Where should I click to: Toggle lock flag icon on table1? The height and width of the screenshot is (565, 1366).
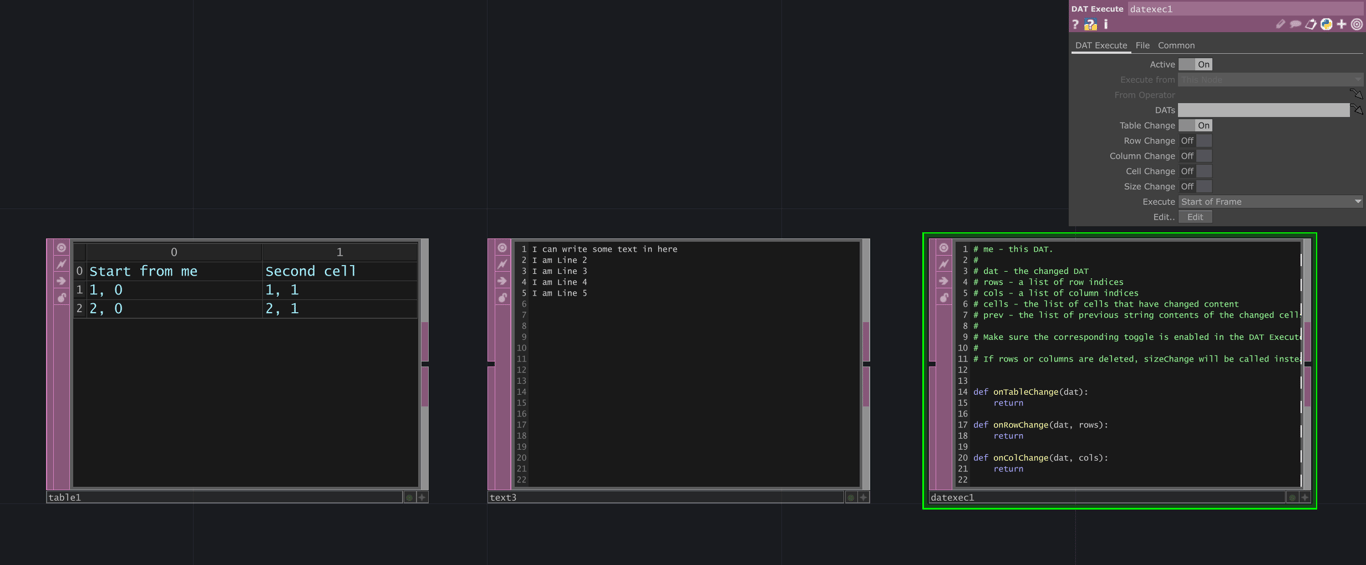61,297
